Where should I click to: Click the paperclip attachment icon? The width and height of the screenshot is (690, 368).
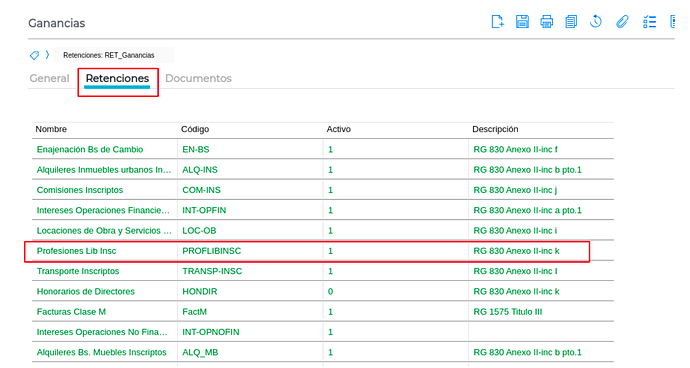pos(622,22)
